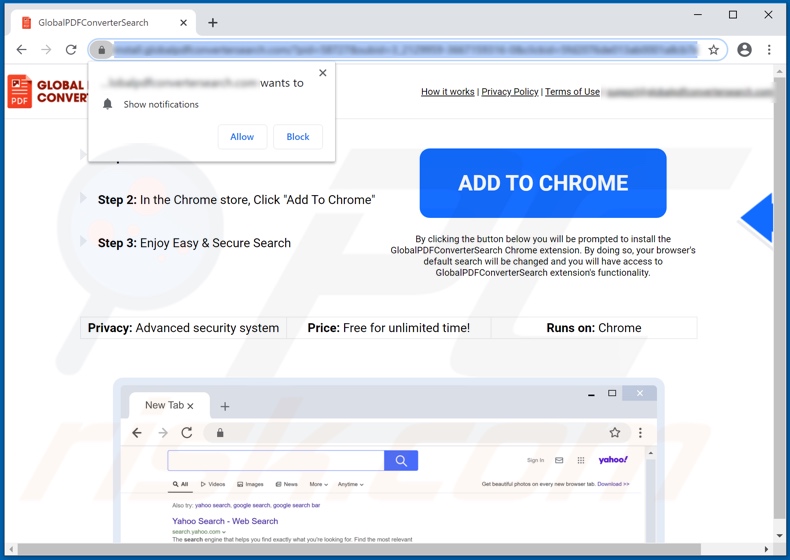Close the GlobalPDFConverterSearch tab
The image size is (790, 560).
(x=183, y=23)
